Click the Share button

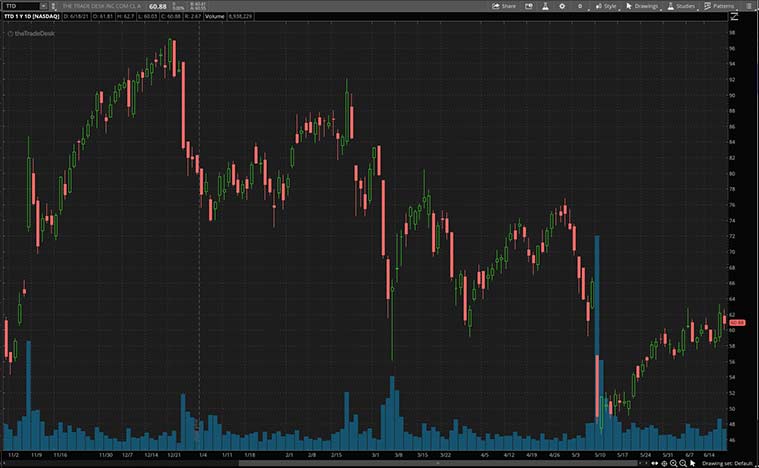coord(504,6)
